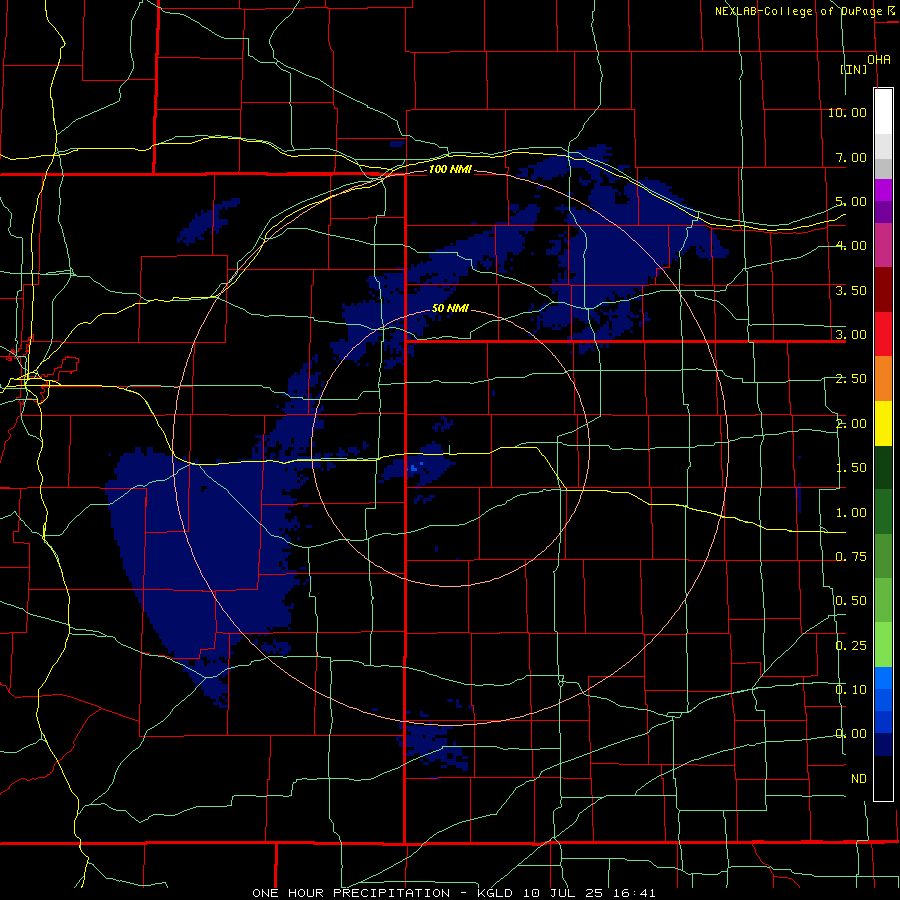The image size is (900, 900).
Task: Click the 0.50 legend value
Action: pos(851,601)
